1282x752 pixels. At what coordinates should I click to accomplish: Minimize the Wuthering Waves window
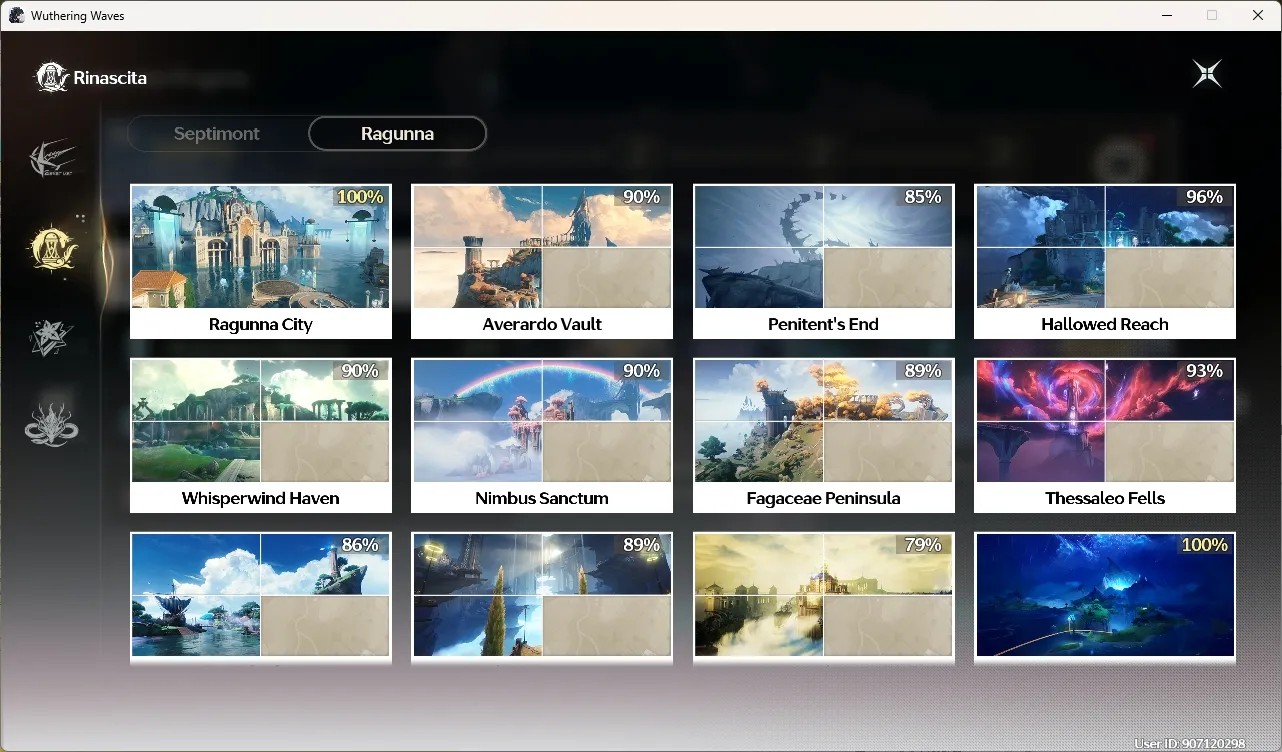click(1167, 15)
